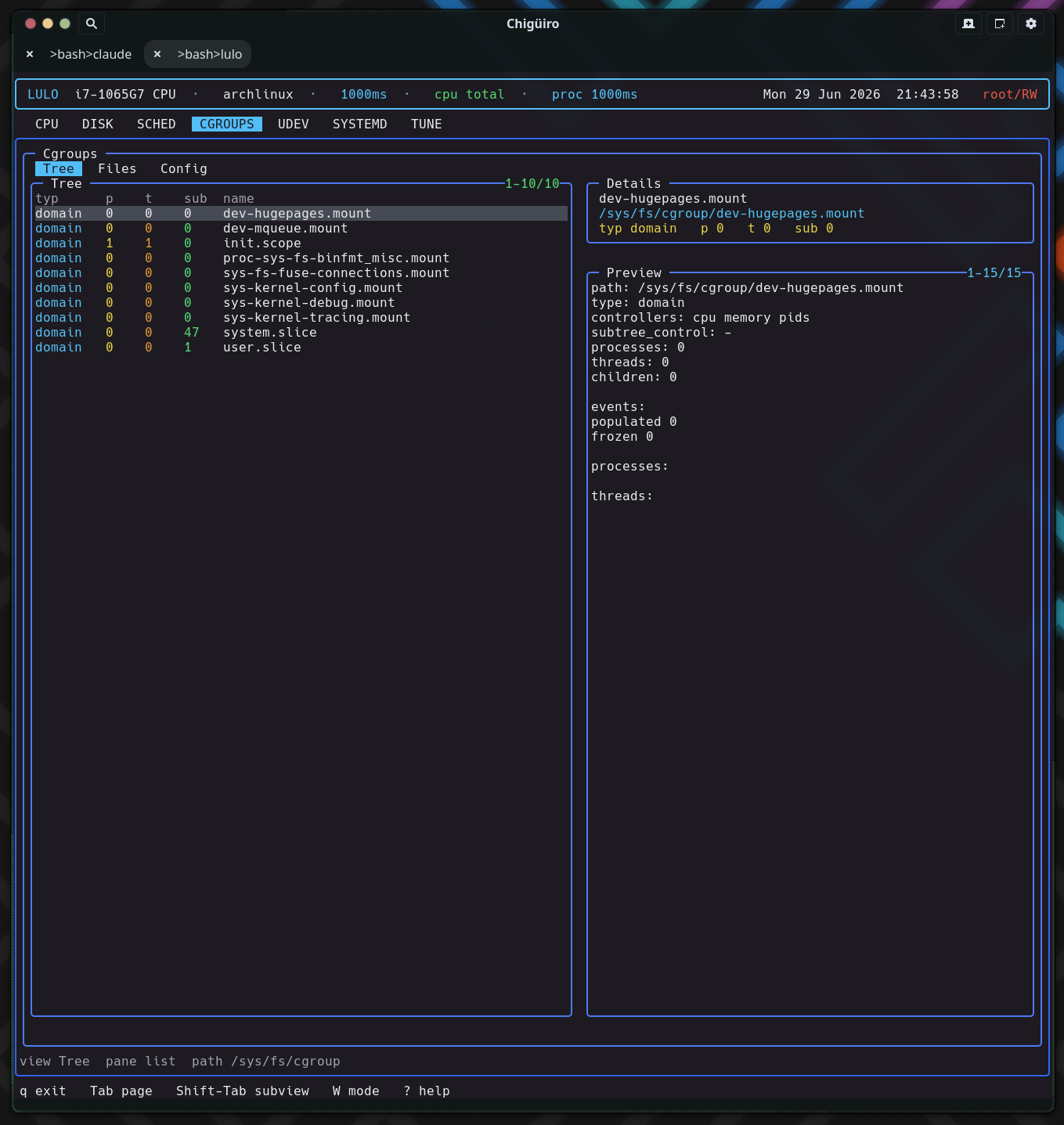The width and height of the screenshot is (1064, 1125).
Task: Switch to the >bash>lulo terminal tab
Action: (210, 54)
